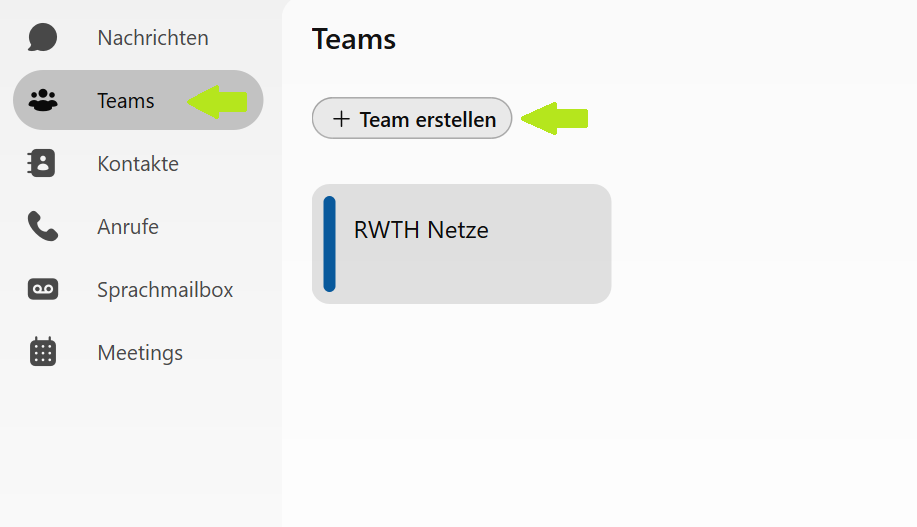The height and width of the screenshot is (527, 917).
Task: Open the Sprachmailbox text entry
Action: 165,290
